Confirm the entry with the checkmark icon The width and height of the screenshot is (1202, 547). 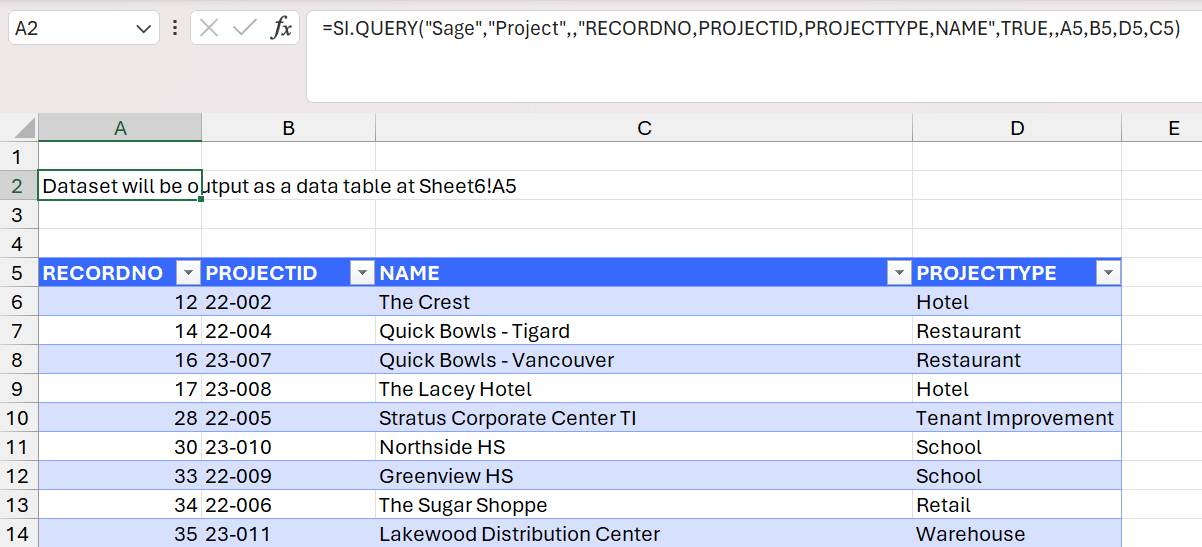click(245, 28)
